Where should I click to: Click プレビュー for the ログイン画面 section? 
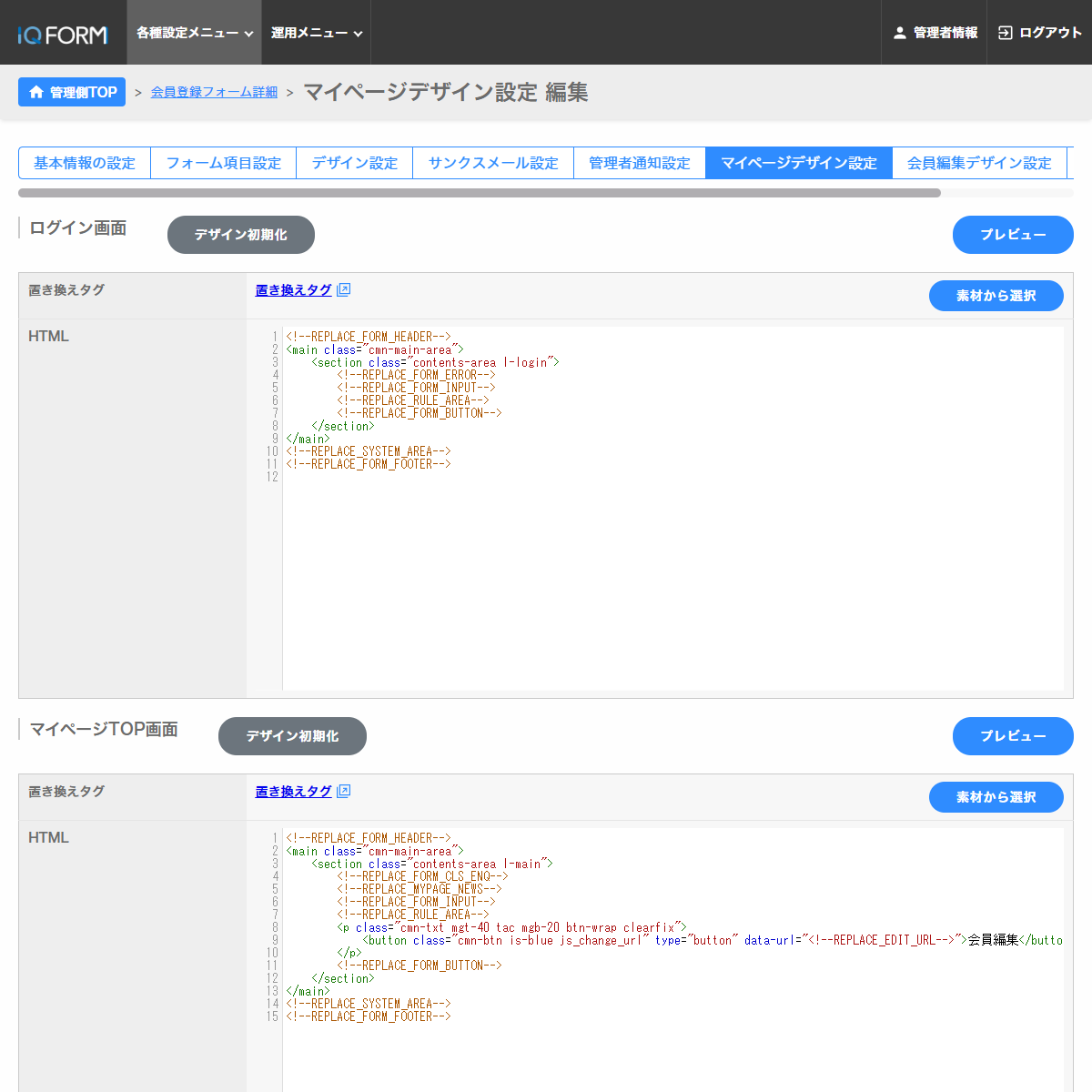click(x=1013, y=234)
